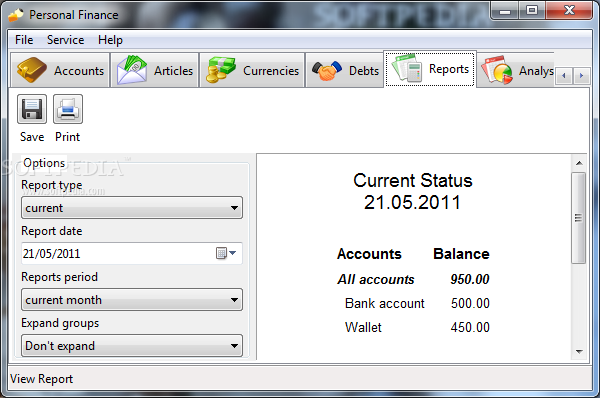This screenshot has height=398, width=600.
Task: Click the Reports period label
Action: pyautogui.click(x=59, y=277)
